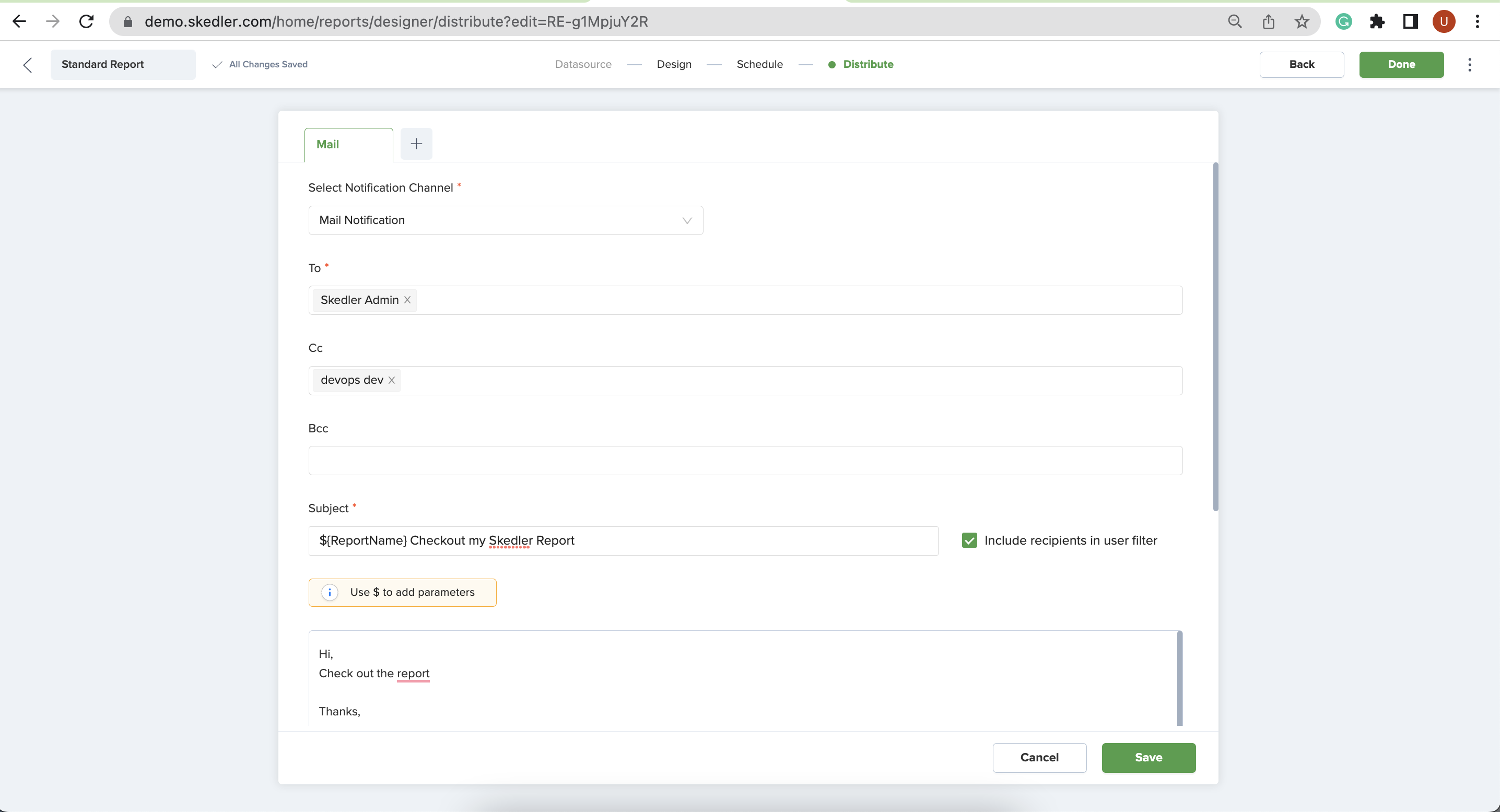Go to the Design step
Image resolution: width=1500 pixels, height=812 pixels.
[x=674, y=65]
